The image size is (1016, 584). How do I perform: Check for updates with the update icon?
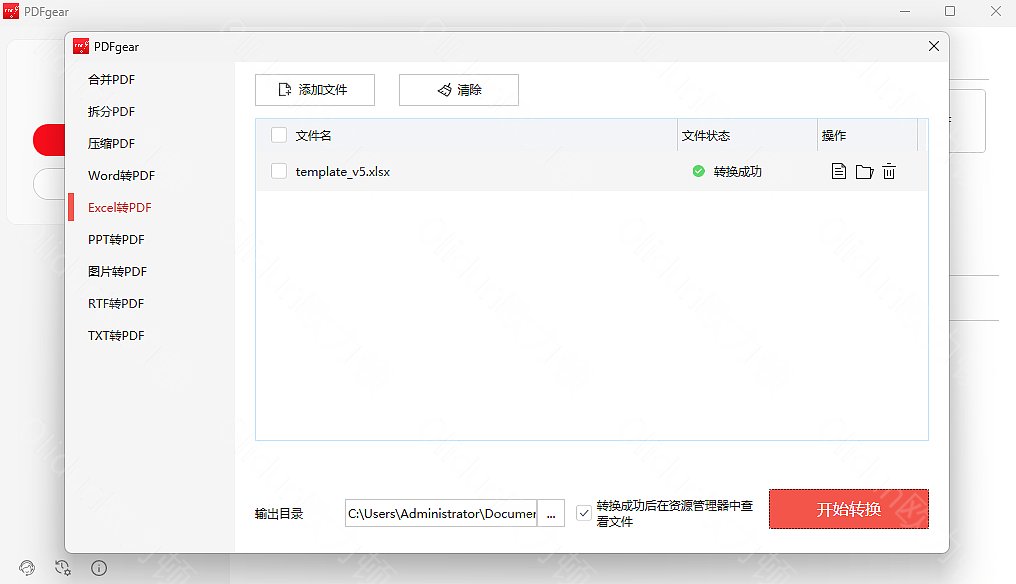click(63, 567)
